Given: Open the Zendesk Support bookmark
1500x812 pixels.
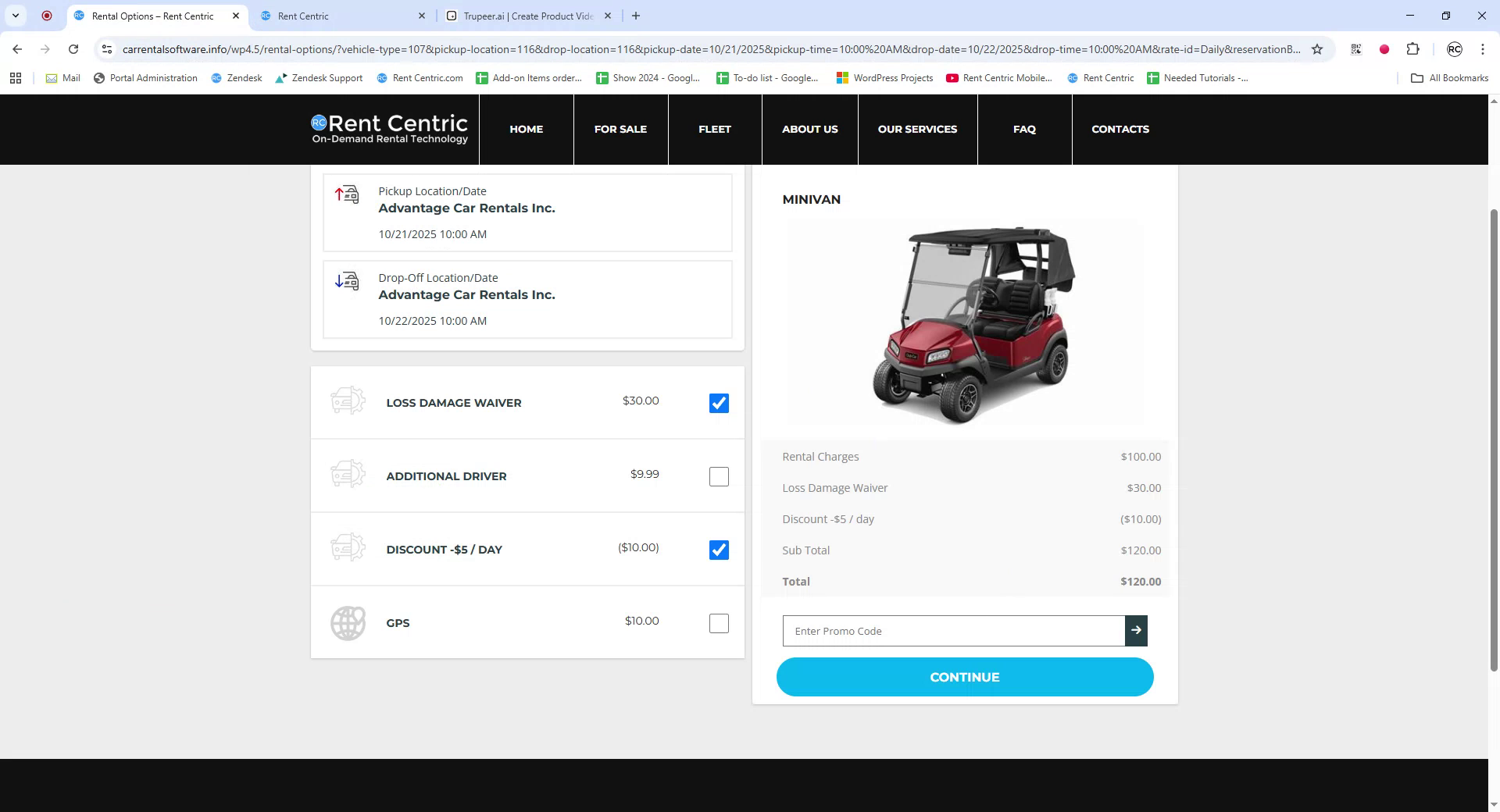Looking at the screenshot, I should pos(320,78).
